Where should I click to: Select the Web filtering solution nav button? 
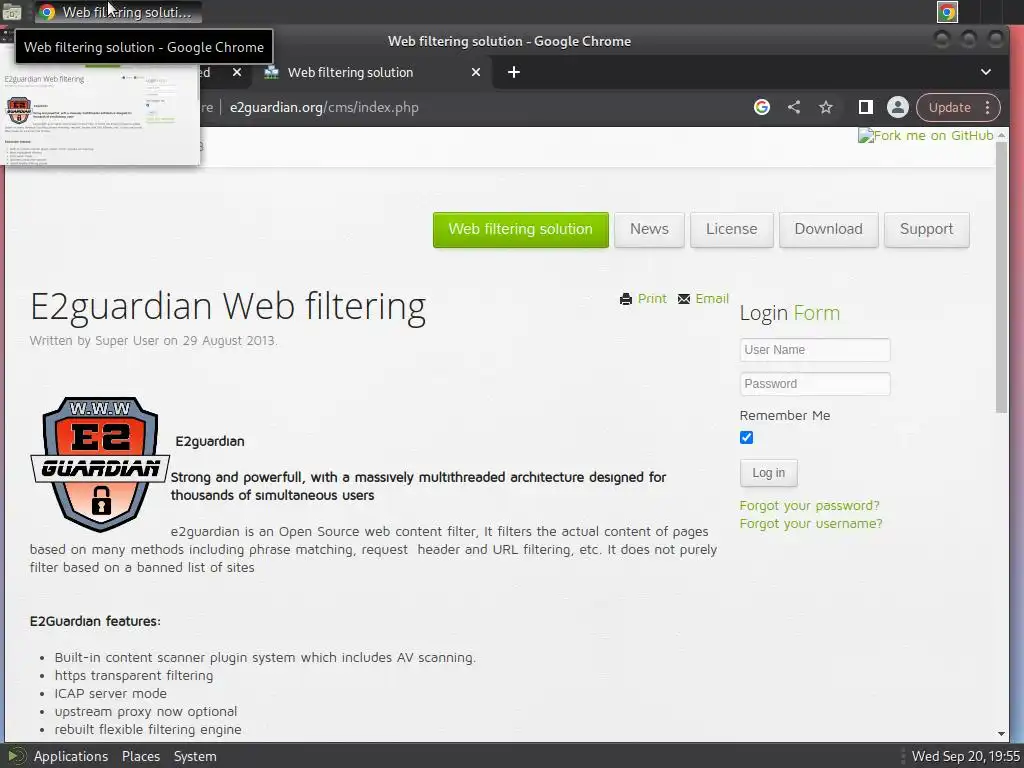pos(520,229)
